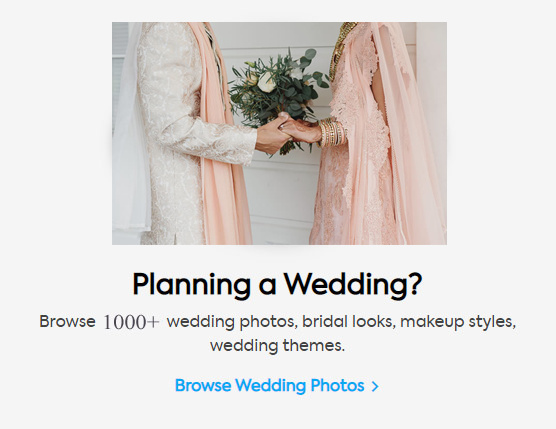Click the couple's clasped hands in the image
The width and height of the screenshot is (556, 429).
(289, 133)
